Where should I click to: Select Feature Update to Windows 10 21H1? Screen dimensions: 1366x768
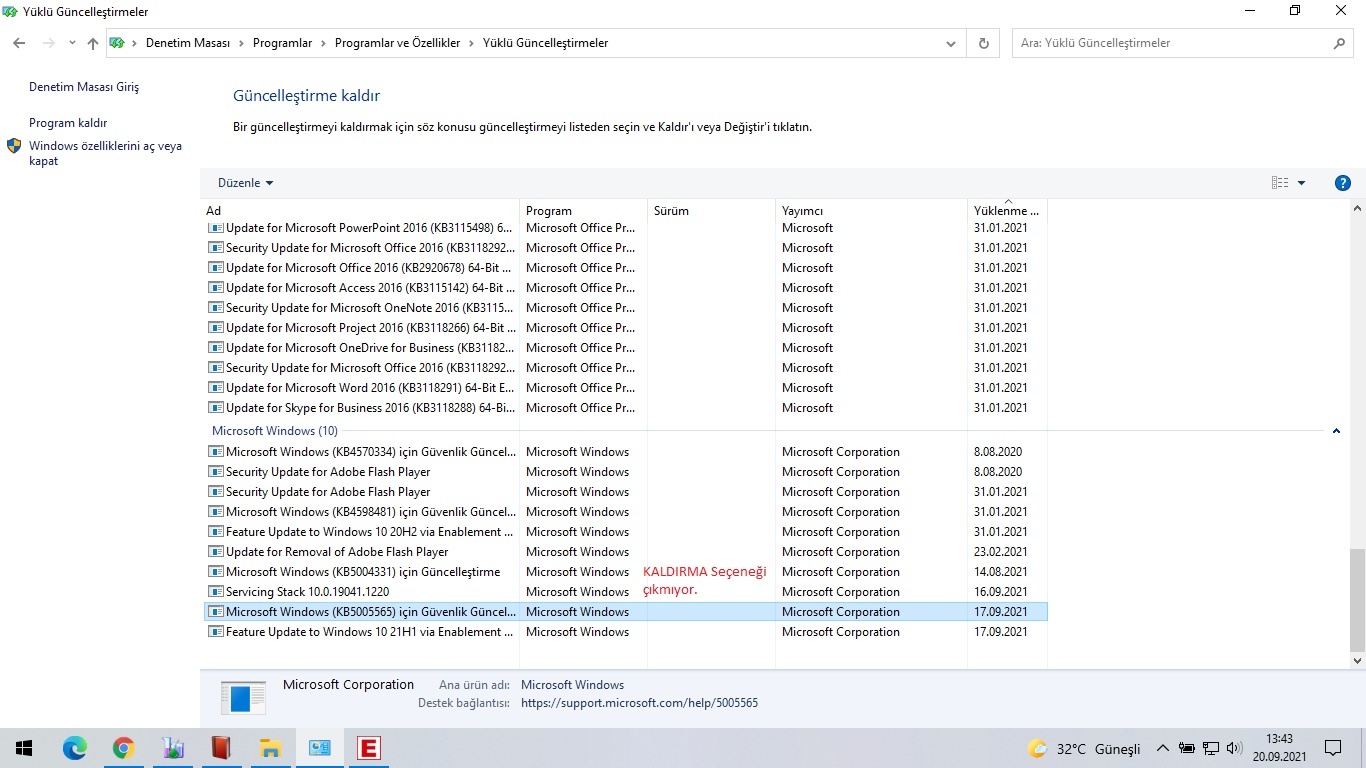[x=626, y=632]
